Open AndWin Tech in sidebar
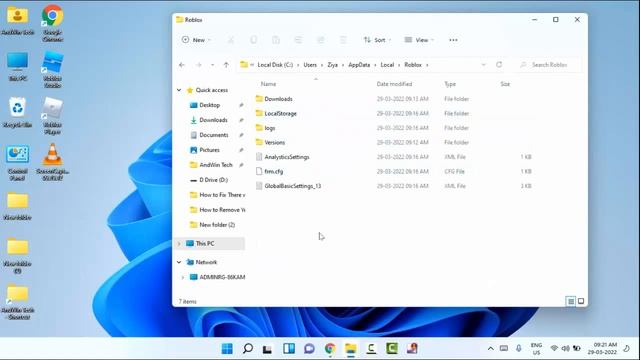Screen dimensions: 640x360 click(x=216, y=165)
